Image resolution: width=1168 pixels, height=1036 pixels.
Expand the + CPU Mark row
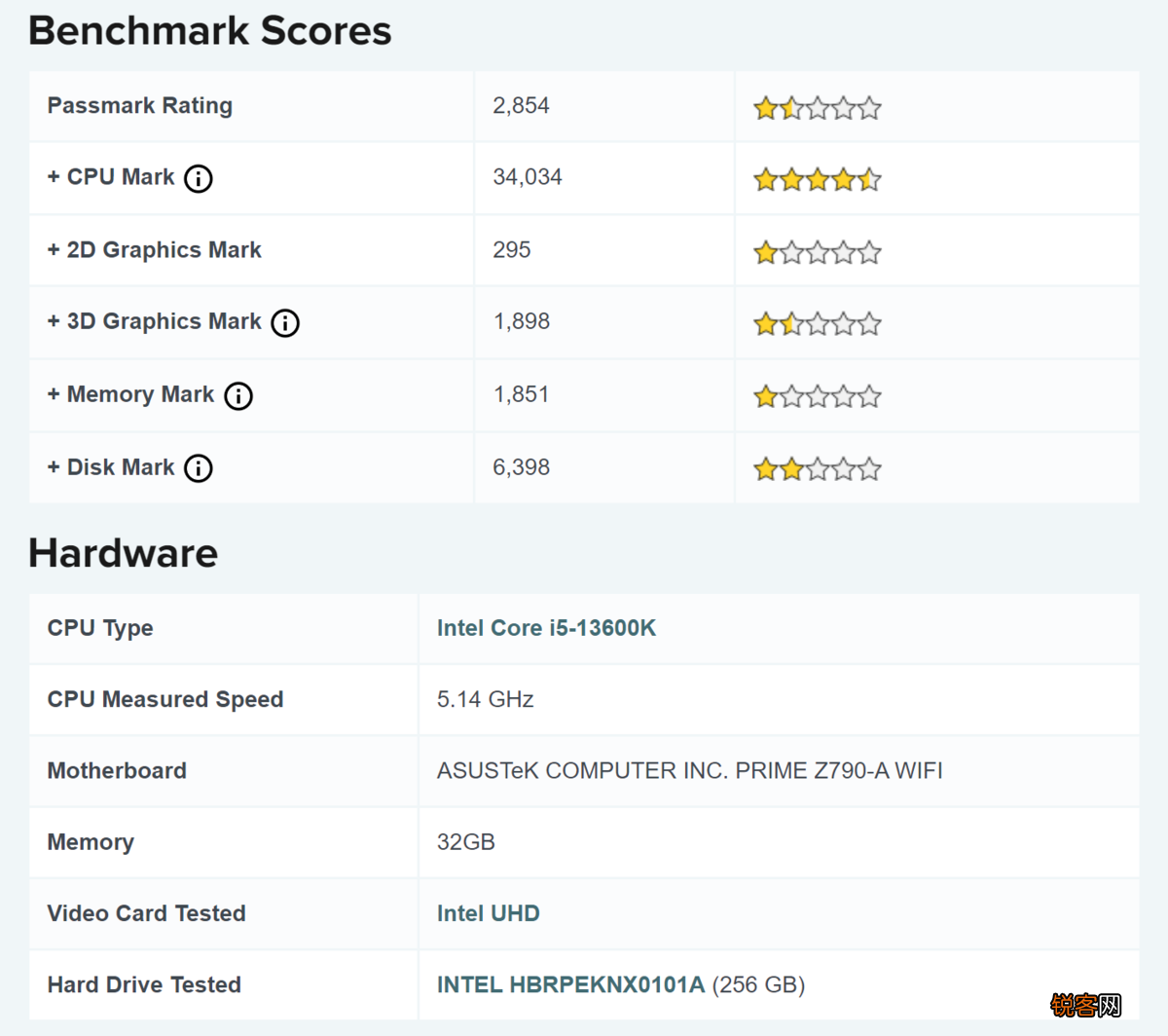point(111,177)
